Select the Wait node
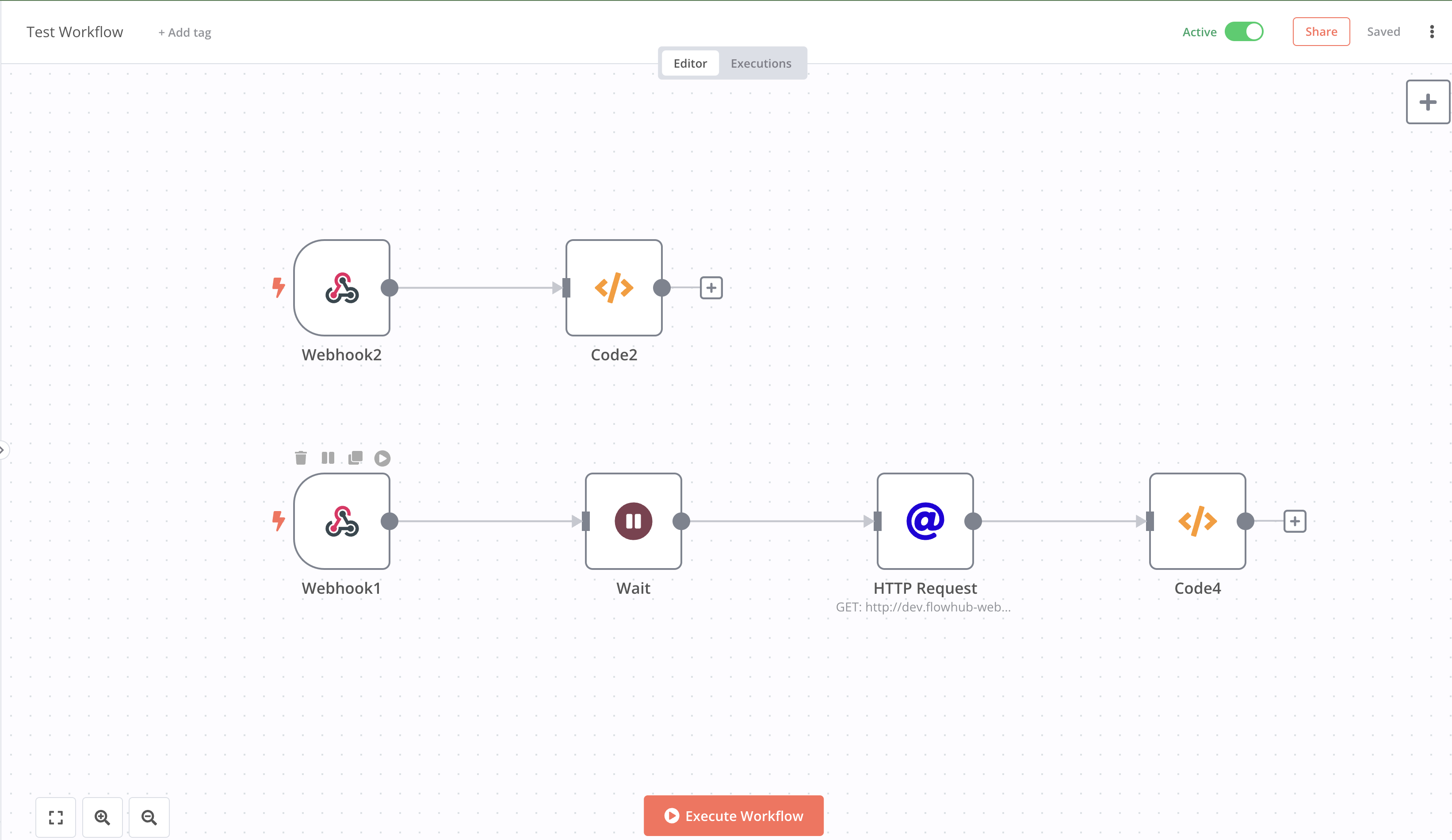Screen dimensions: 1452x840 tap(633, 521)
